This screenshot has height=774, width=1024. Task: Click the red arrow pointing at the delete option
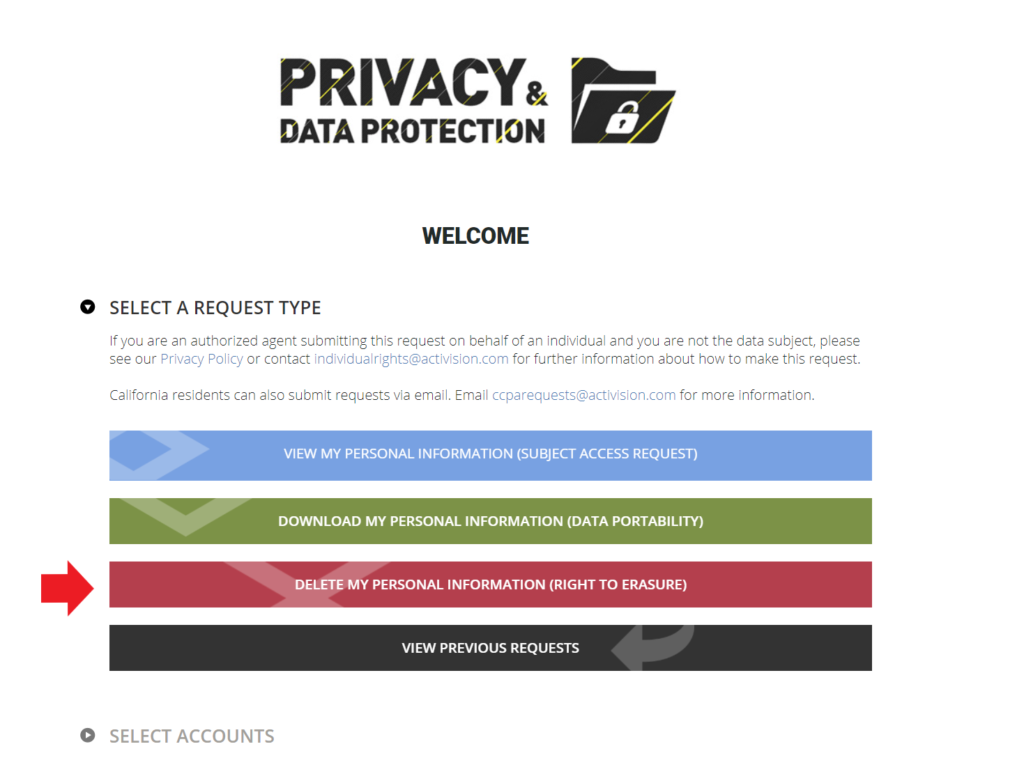[x=67, y=587]
